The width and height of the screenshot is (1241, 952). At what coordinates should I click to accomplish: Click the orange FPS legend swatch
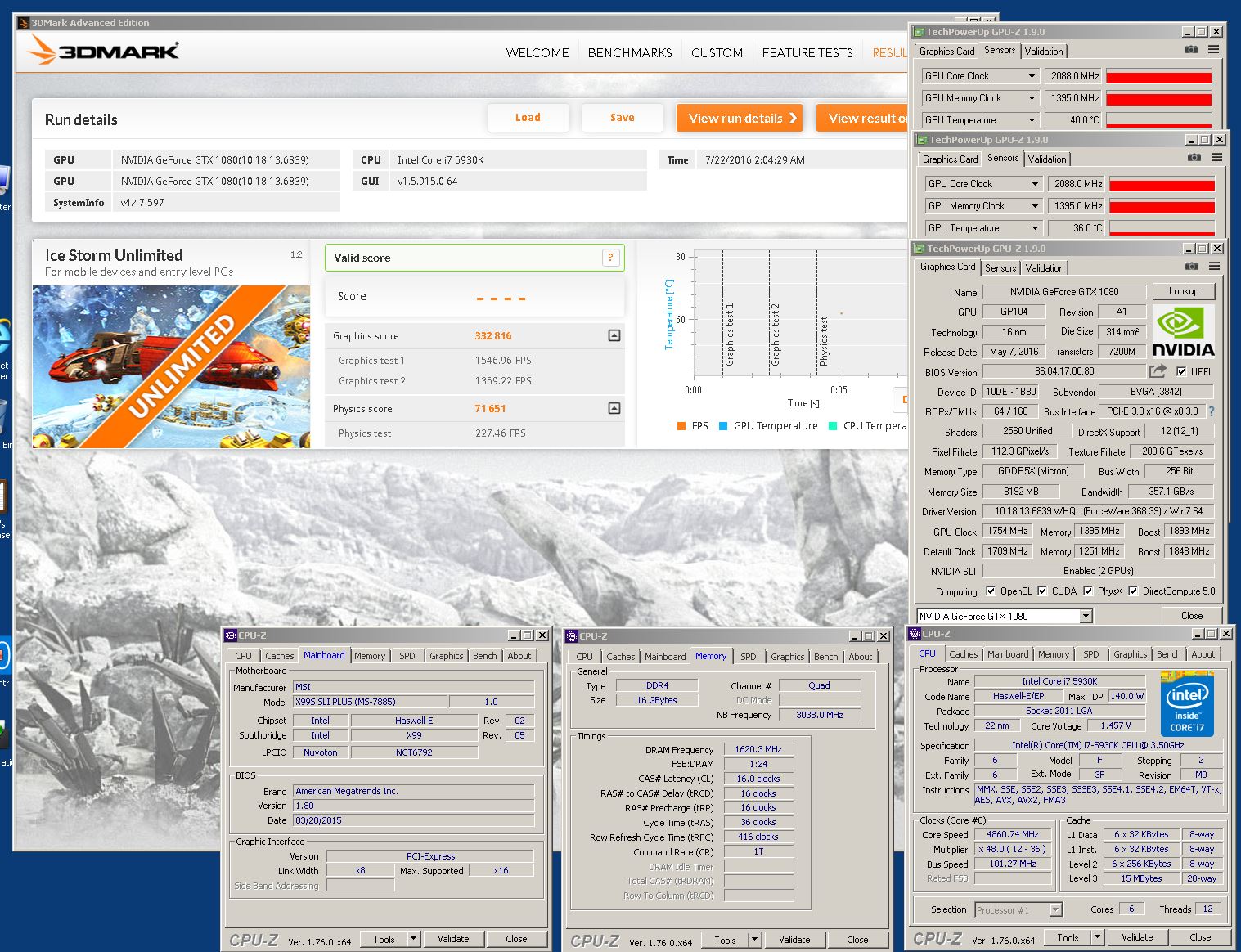(681, 425)
